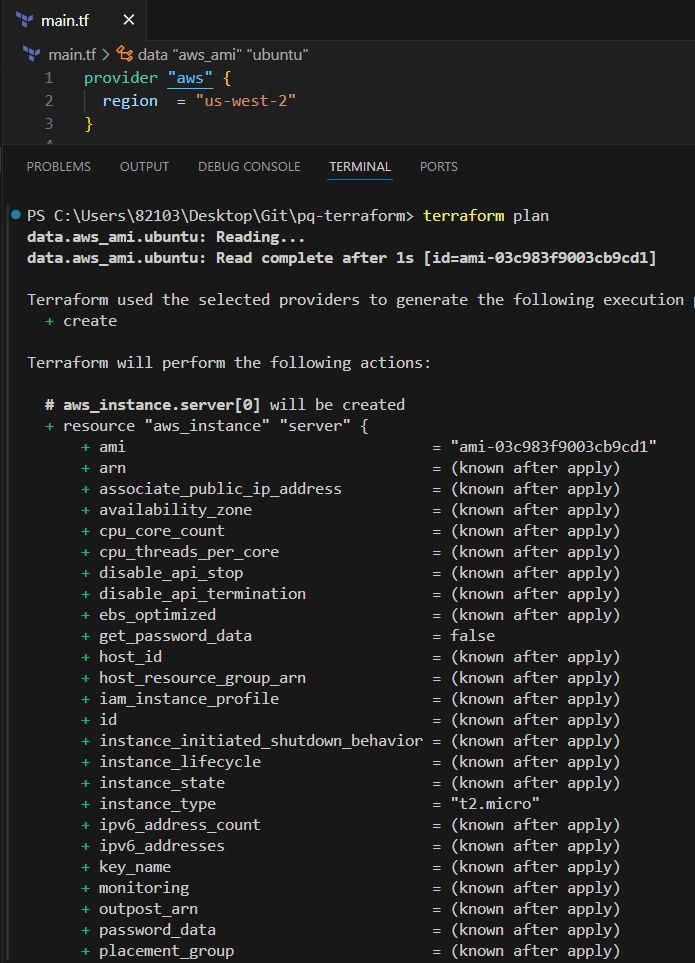Click line number 1 in the editor
This screenshot has height=963, width=695.
(49, 78)
